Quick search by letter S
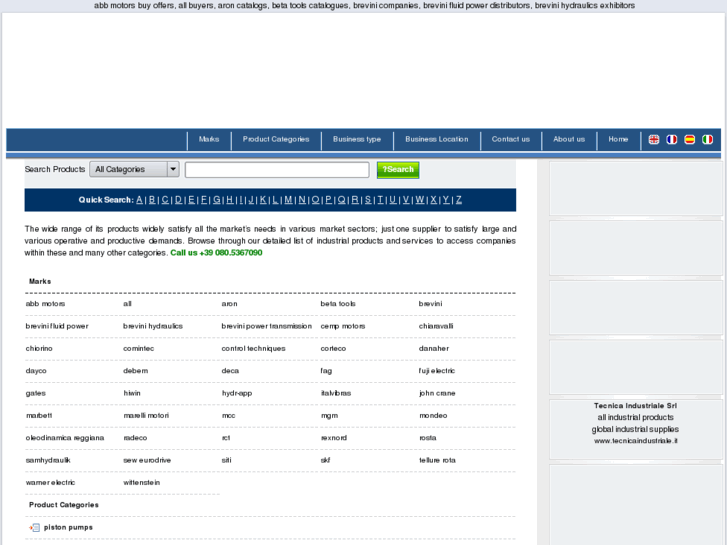Screen dimensions: 727x545 coord(368,200)
